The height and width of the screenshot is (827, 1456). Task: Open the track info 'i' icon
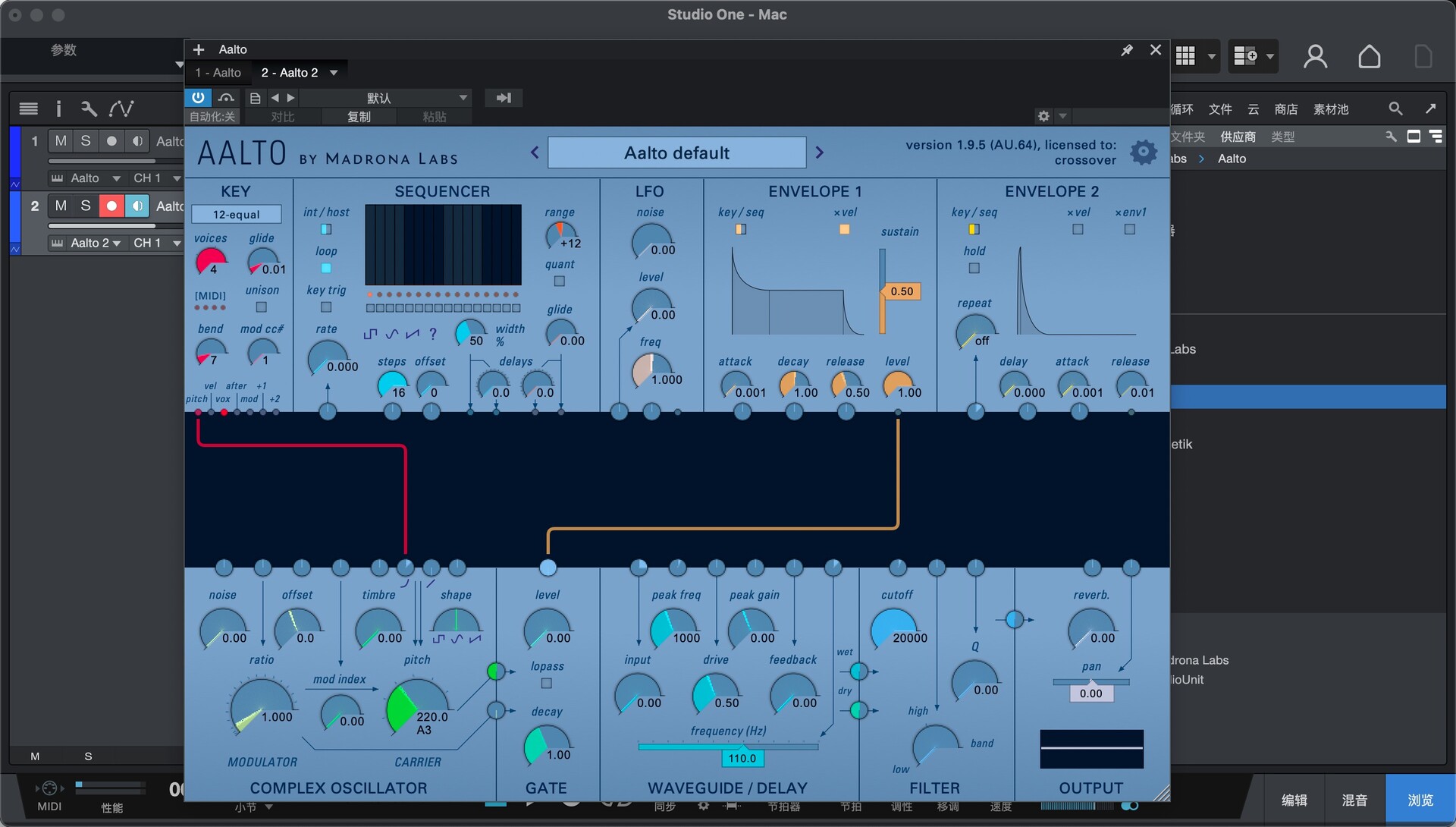58,108
